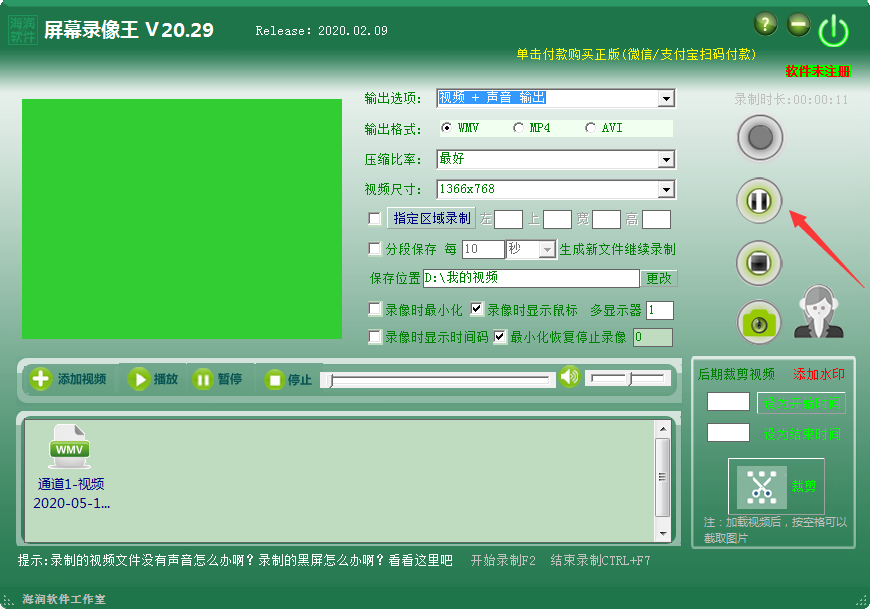Open the 压缩比率 compression dropdown
The height and width of the screenshot is (609, 870).
[665, 159]
